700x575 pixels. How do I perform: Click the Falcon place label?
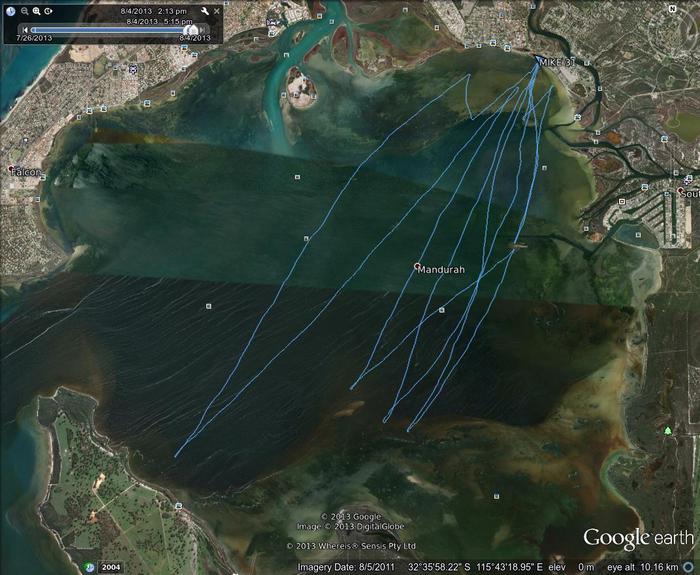(x=26, y=172)
